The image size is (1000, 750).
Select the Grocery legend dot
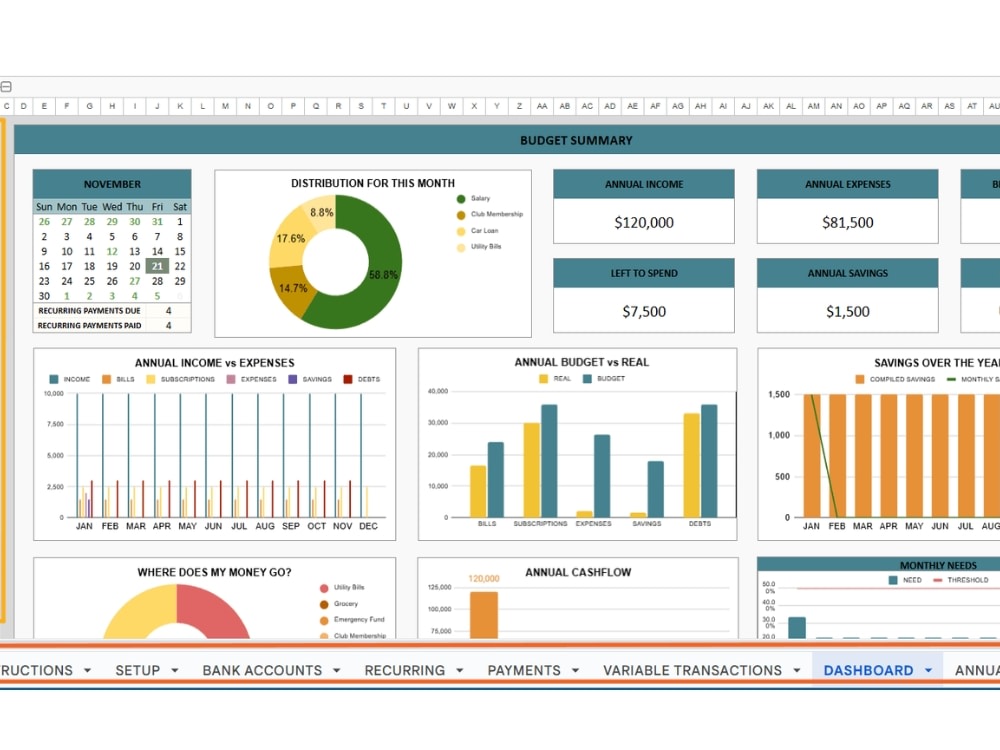(x=324, y=604)
